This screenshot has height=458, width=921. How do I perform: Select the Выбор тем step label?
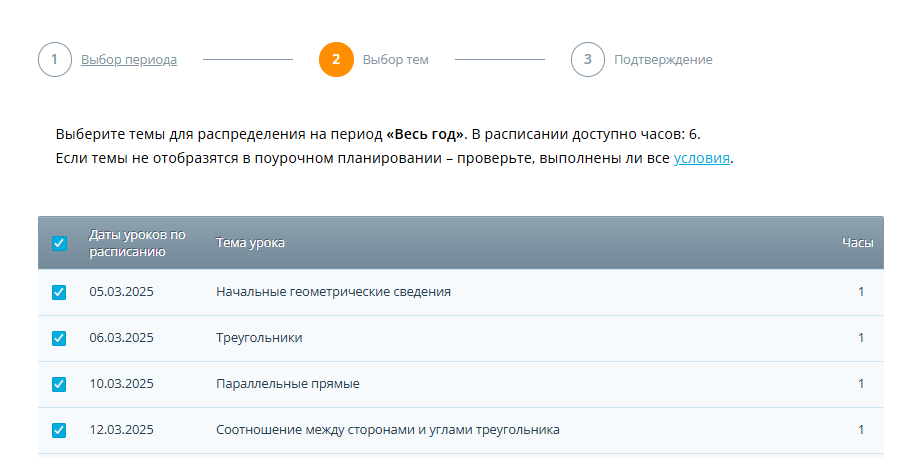click(x=395, y=60)
